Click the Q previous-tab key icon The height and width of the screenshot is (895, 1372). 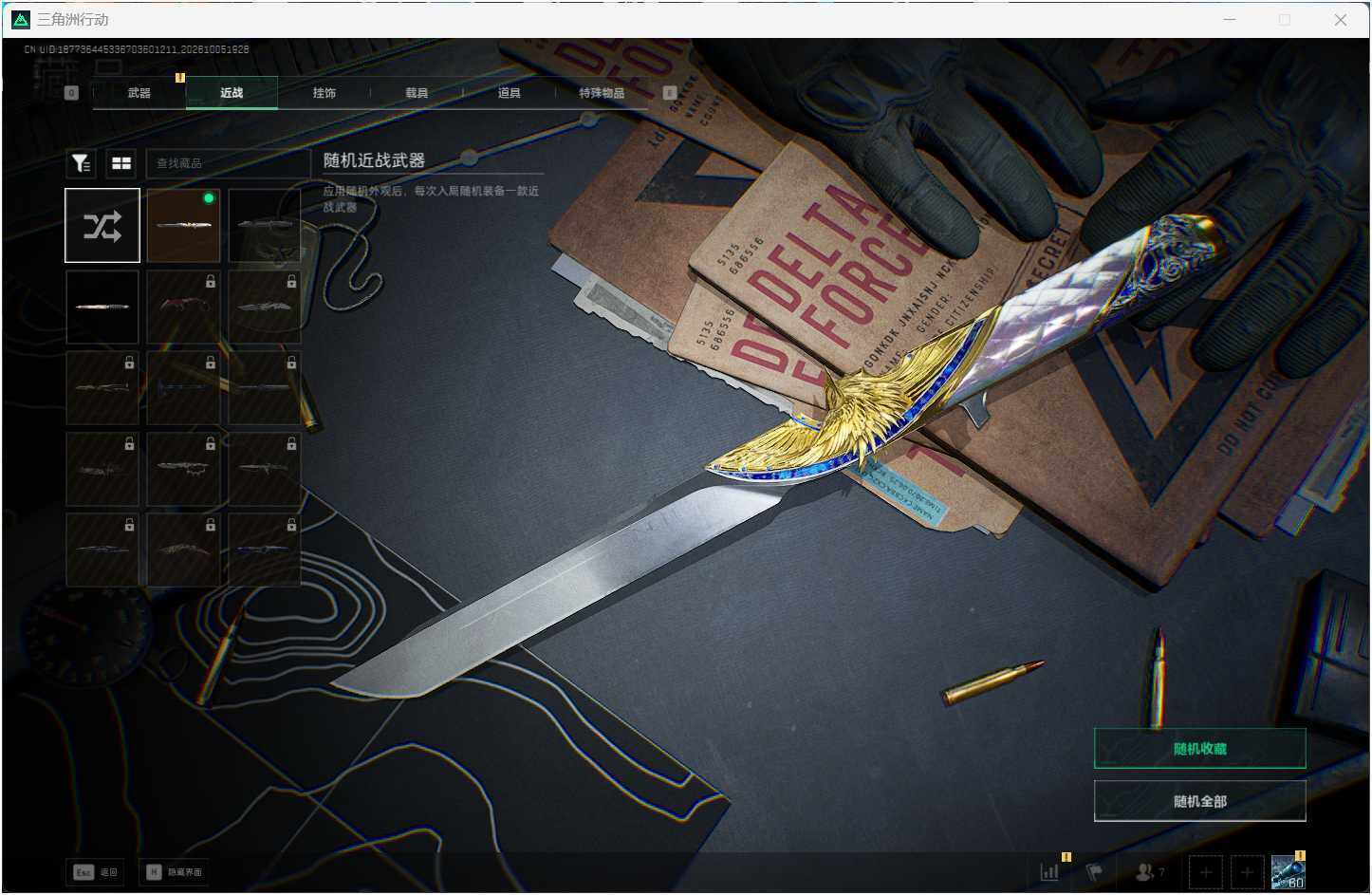click(x=71, y=93)
